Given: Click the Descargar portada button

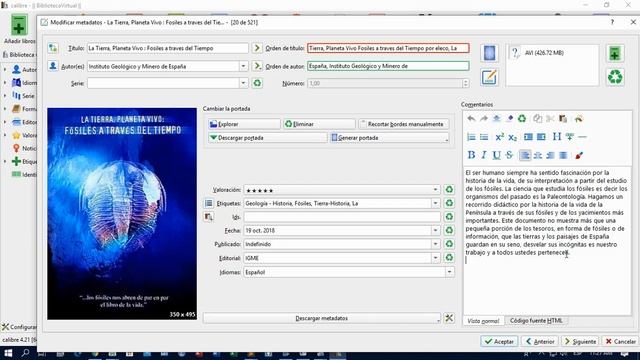Looking at the screenshot, I should pos(268,138).
